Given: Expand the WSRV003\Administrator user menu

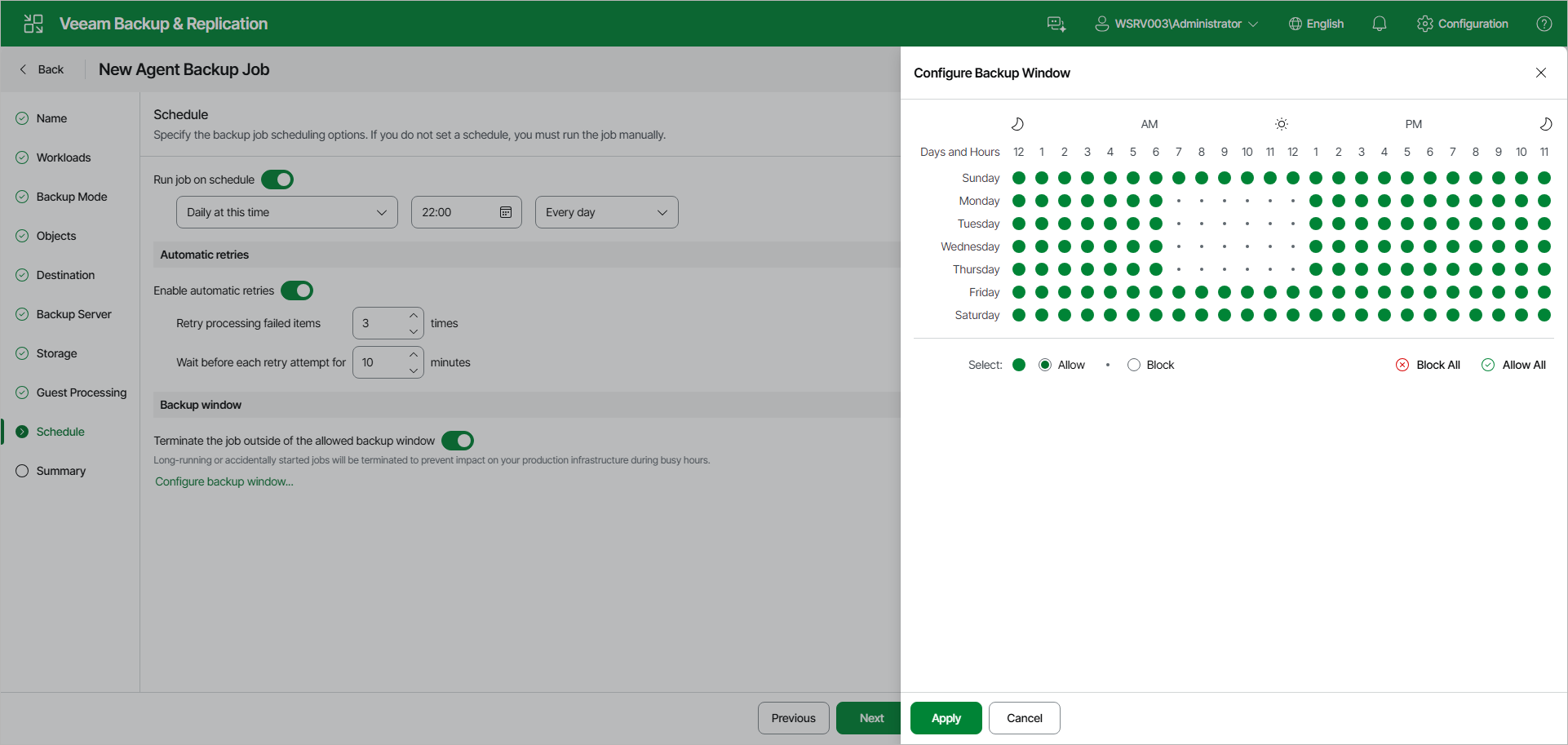Looking at the screenshot, I should coord(1177,24).
